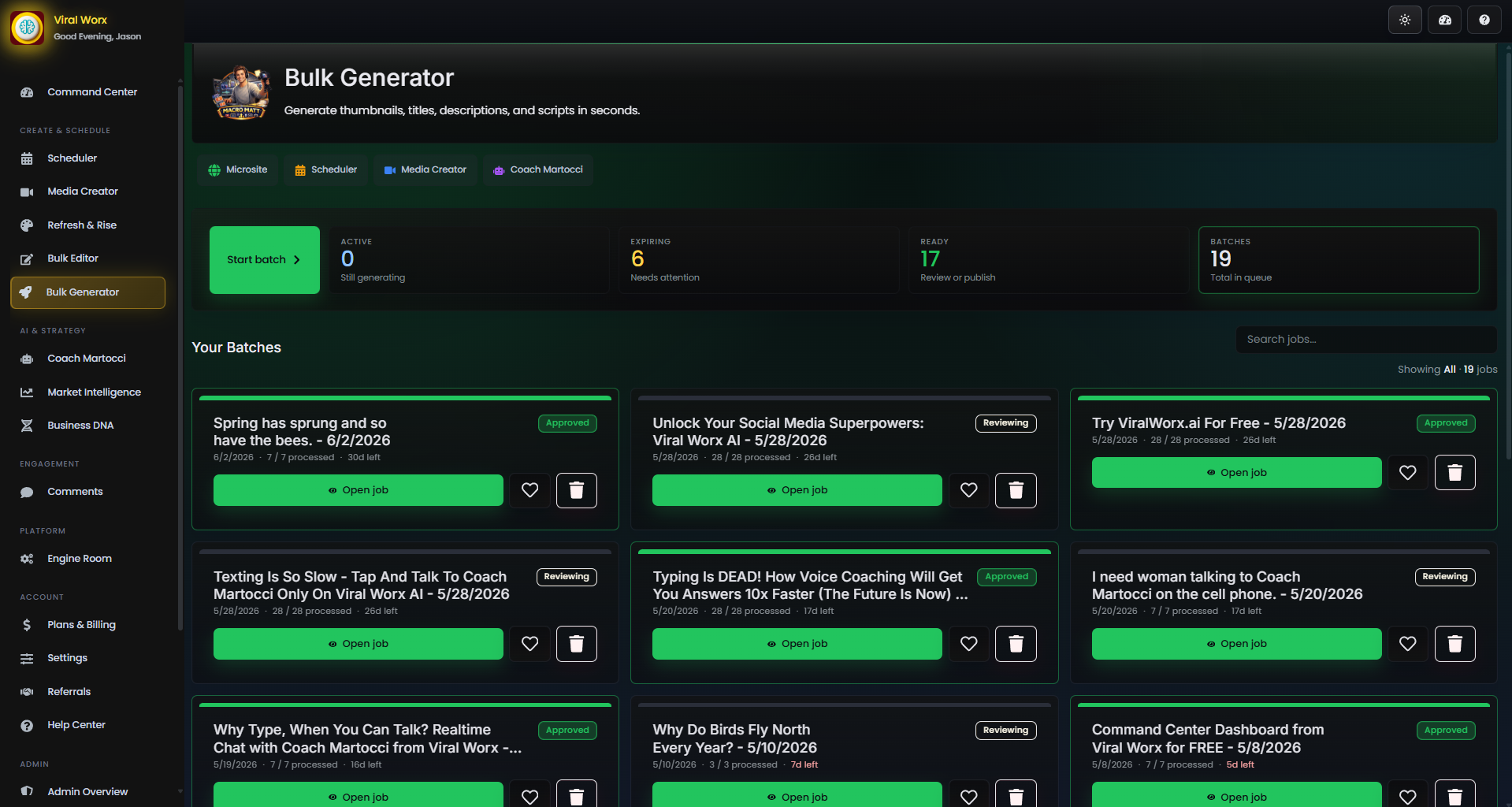Viewport: 1512px width, 807px height.
Task: Click the Search jobs input field
Action: coord(1366,340)
